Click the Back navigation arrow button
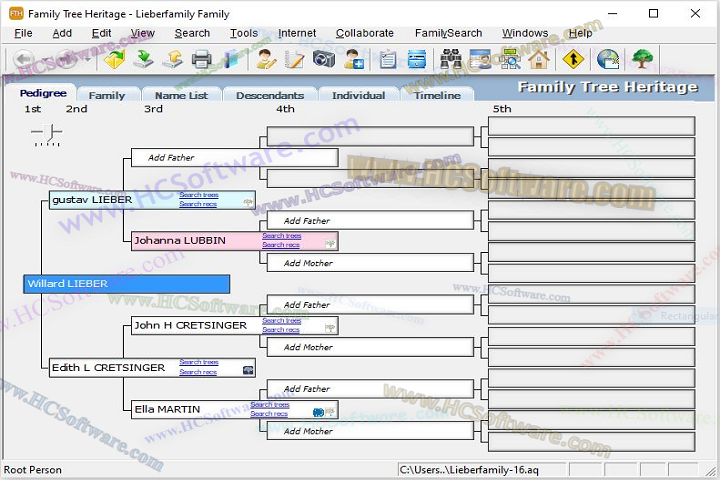 (x=23, y=59)
